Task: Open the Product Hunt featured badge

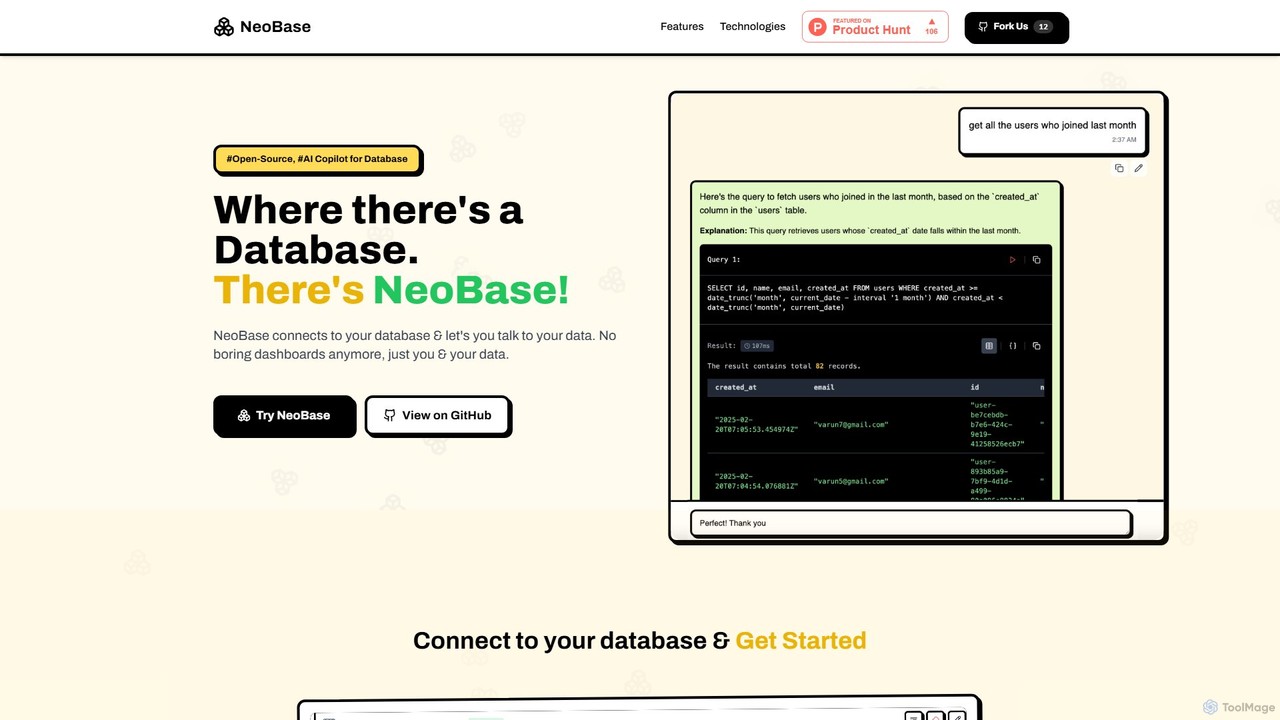Action: point(875,27)
